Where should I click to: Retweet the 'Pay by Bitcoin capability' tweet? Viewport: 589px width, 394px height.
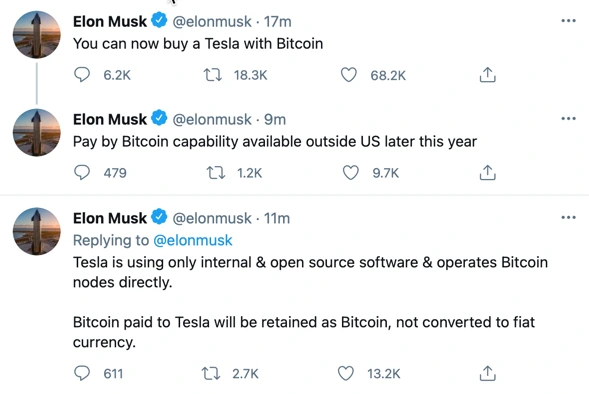[x=216, y=173]
